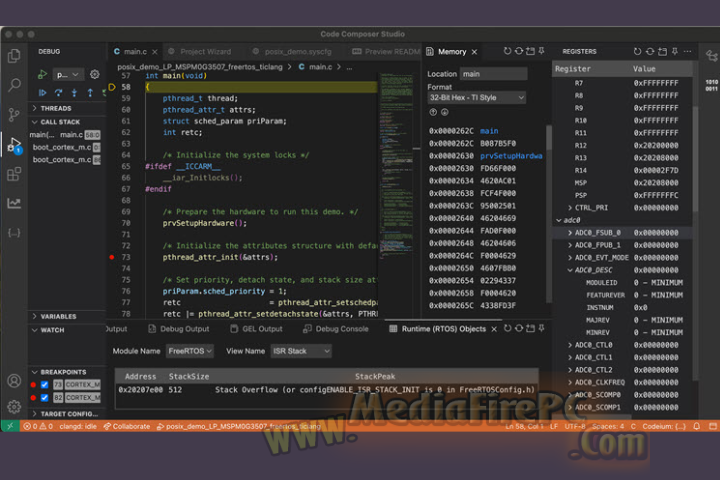720x480 pixels.
Task: Expand the ADC0_CTL0 register
Action: [570, 345]
